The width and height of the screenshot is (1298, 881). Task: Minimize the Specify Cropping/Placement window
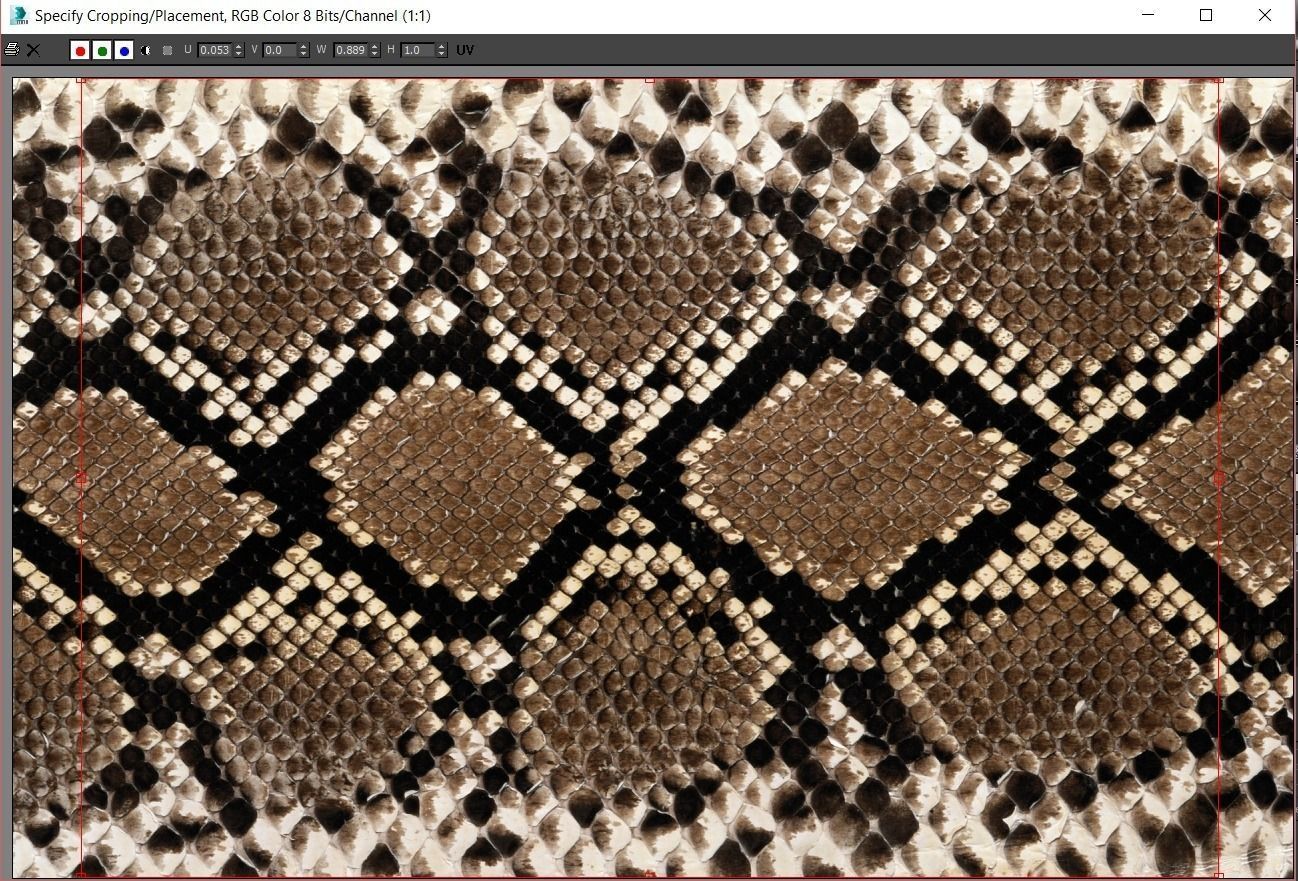click(x=1148, y=15)
